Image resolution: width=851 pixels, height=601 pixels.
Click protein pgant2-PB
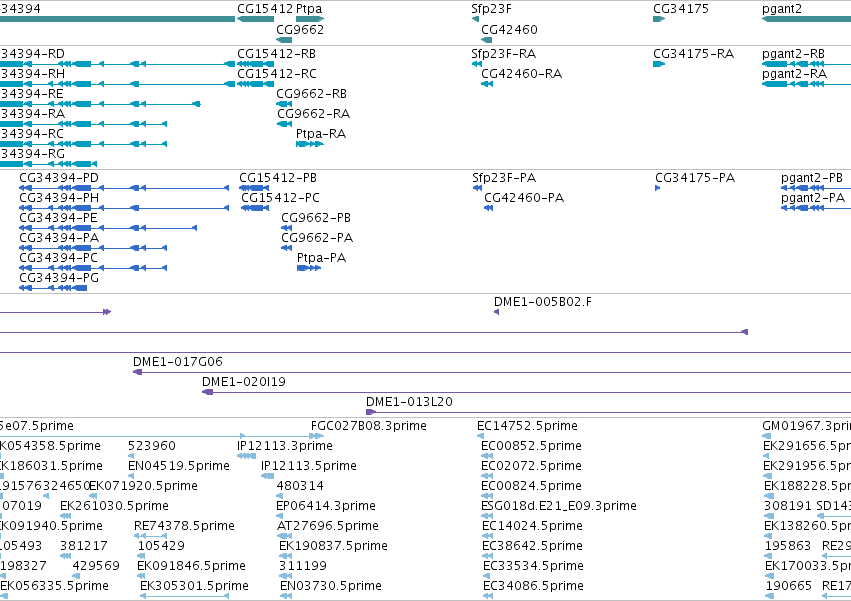(812, 178)
